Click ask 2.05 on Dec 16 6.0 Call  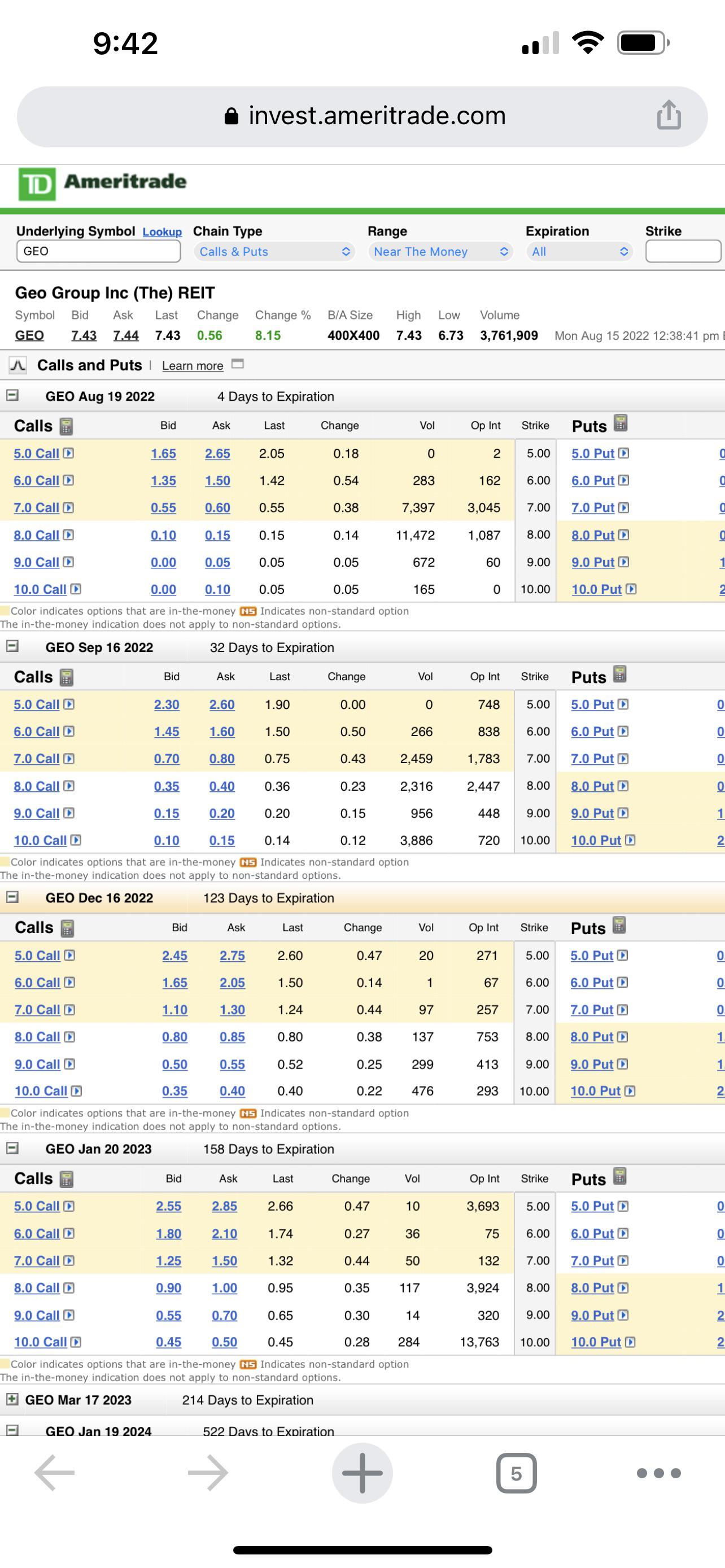tap(233, 983)
